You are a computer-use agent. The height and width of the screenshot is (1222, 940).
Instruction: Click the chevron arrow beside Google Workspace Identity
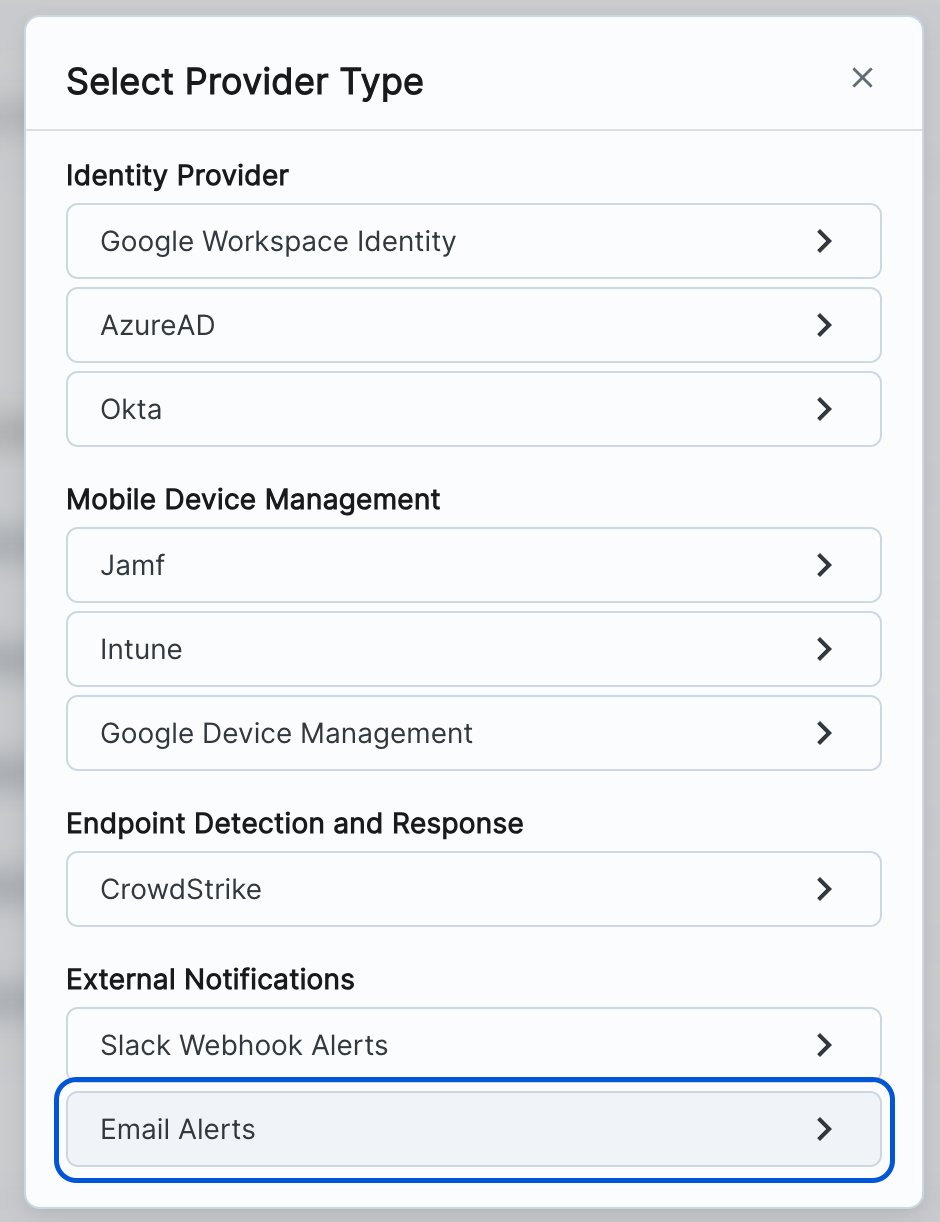(x=824, y=241)
